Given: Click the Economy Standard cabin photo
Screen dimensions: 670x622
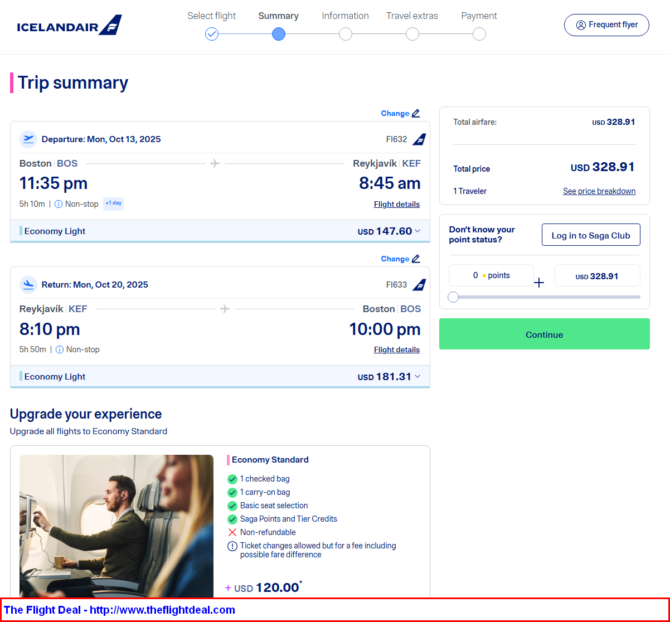Looking at the screenshot, I should click(x=116, y=525).
